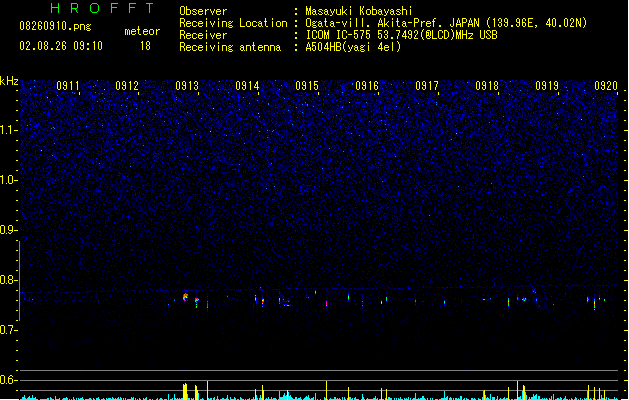Click the Receiving Location label
Screen dimensions: 629x400
pos(233,23)
